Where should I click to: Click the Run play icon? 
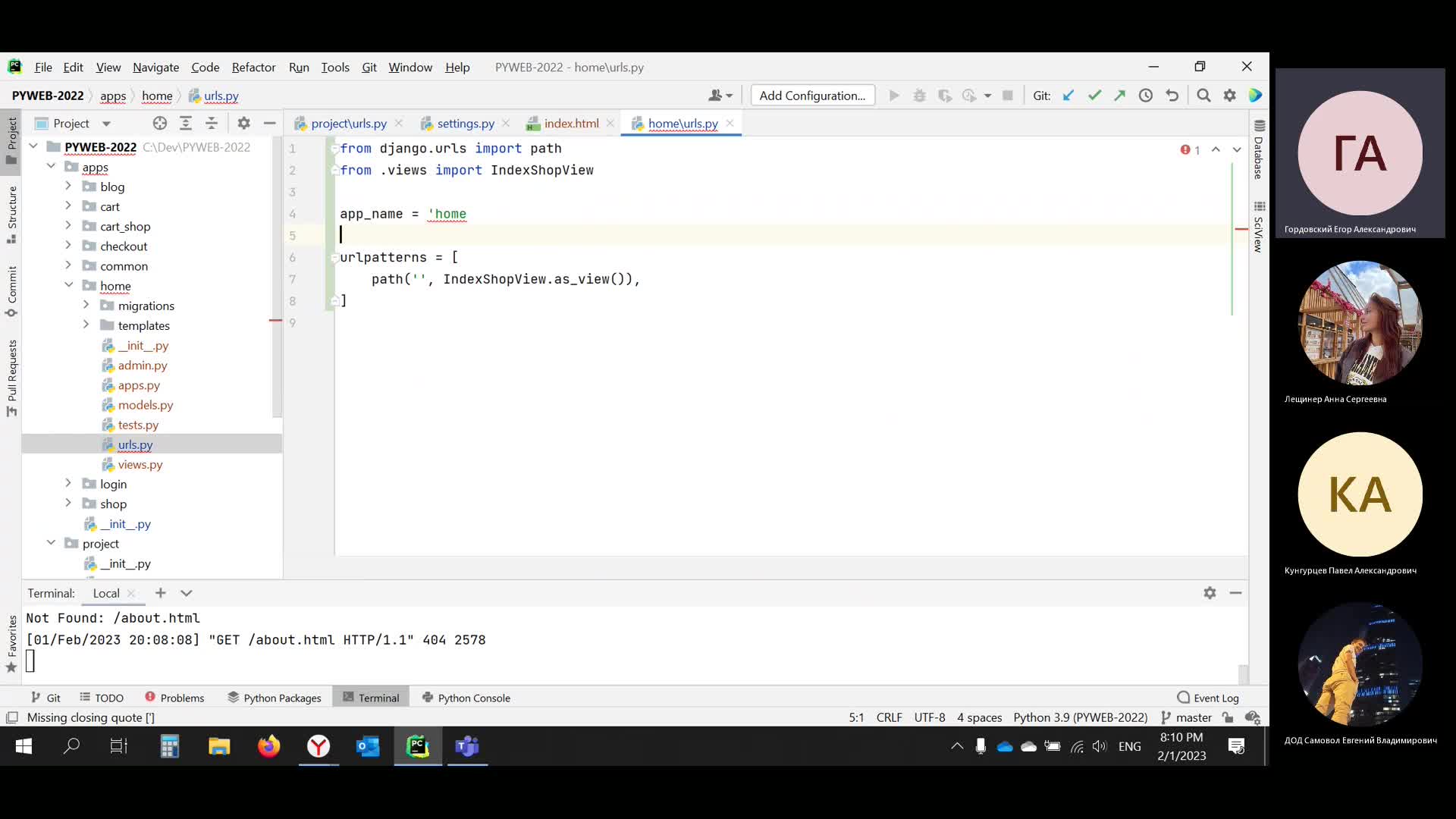coord(894,96)
